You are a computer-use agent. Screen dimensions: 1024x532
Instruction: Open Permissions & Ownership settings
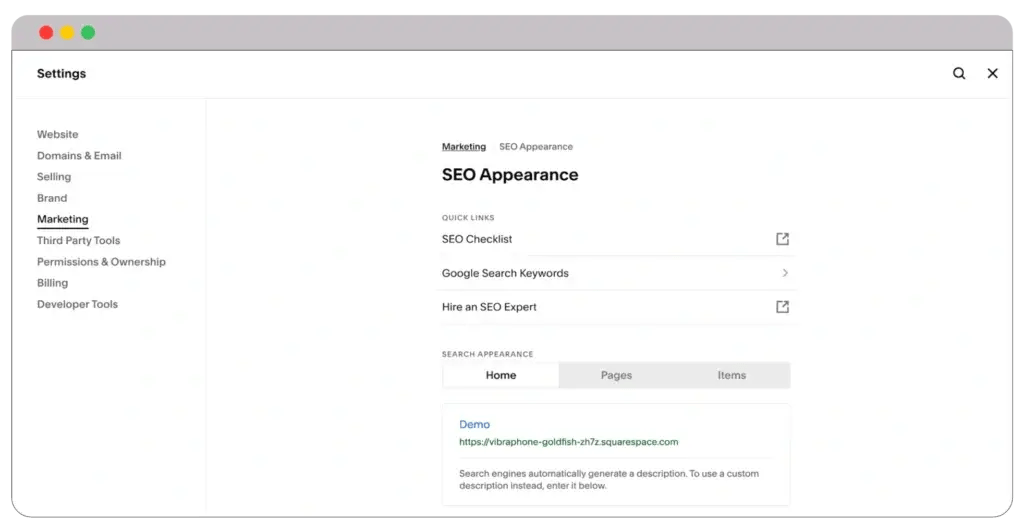click(x=101, y=262)
